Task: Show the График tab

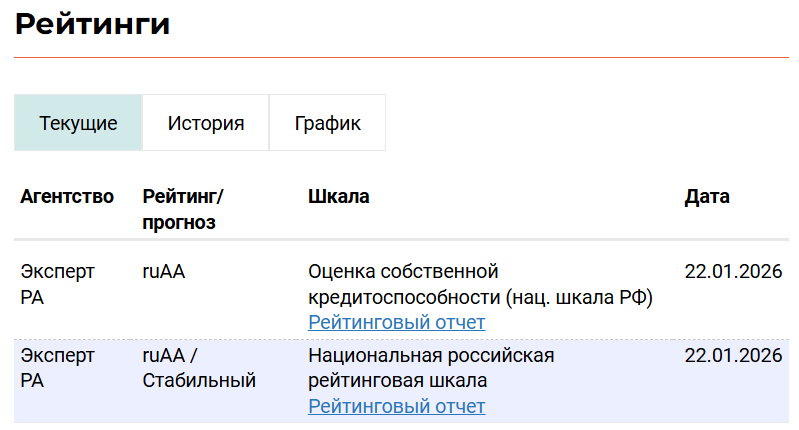Action: pos(327,123)
